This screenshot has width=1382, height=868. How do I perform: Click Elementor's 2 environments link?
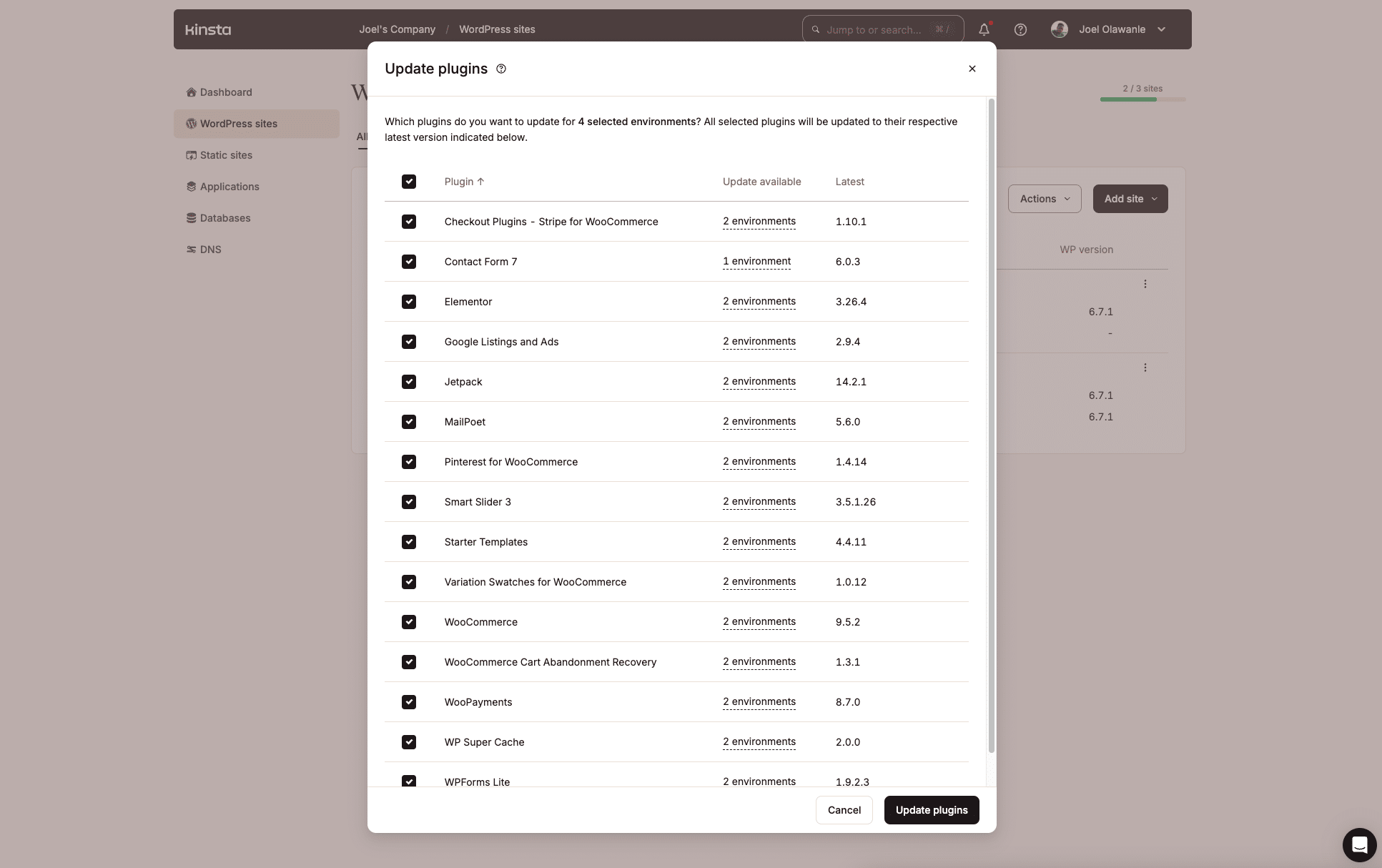pyautogui.click(x=759, y=302)
